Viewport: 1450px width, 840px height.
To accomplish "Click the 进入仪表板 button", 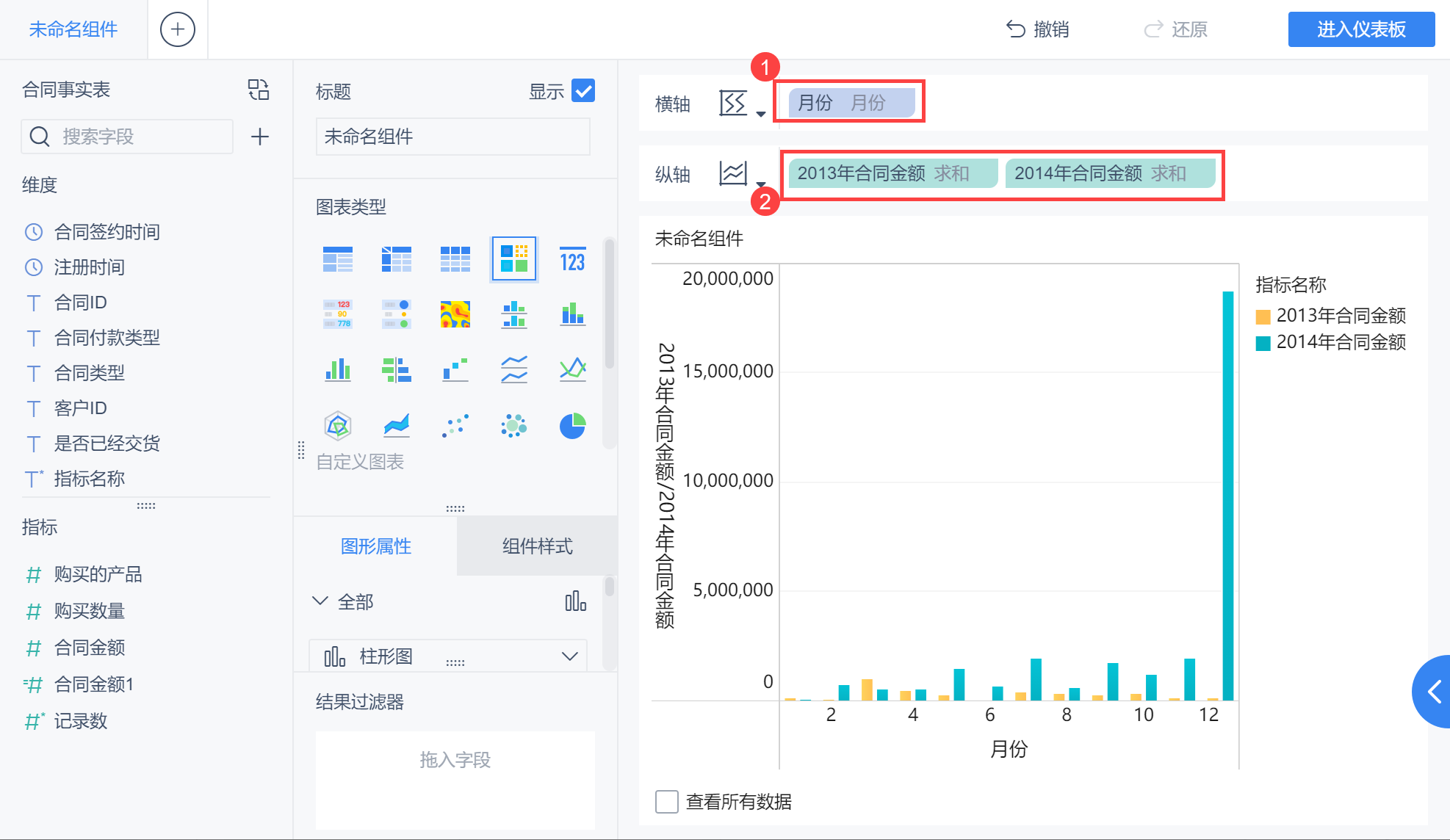I will coord(1361,29).
